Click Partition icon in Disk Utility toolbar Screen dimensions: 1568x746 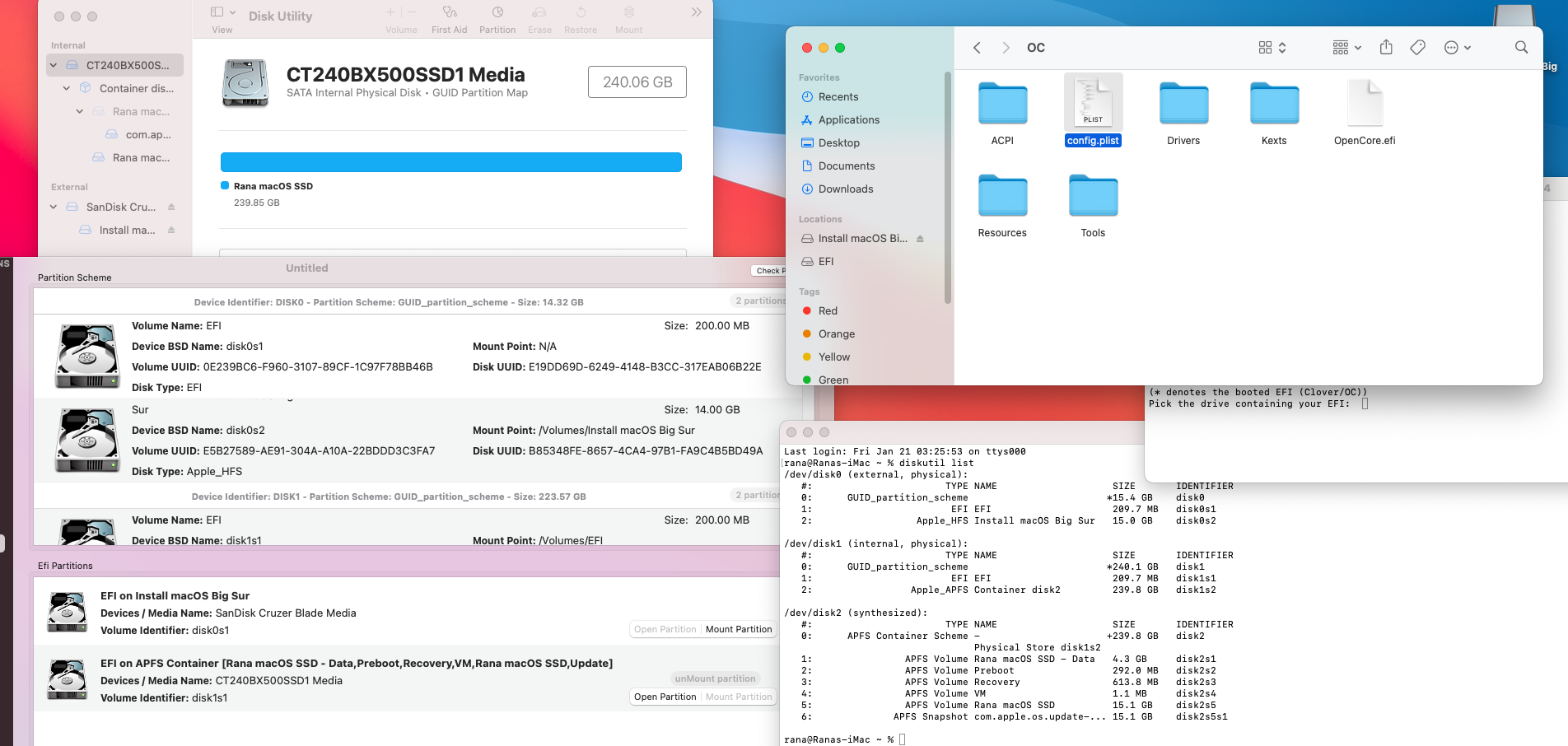click(x=497, y=12)
